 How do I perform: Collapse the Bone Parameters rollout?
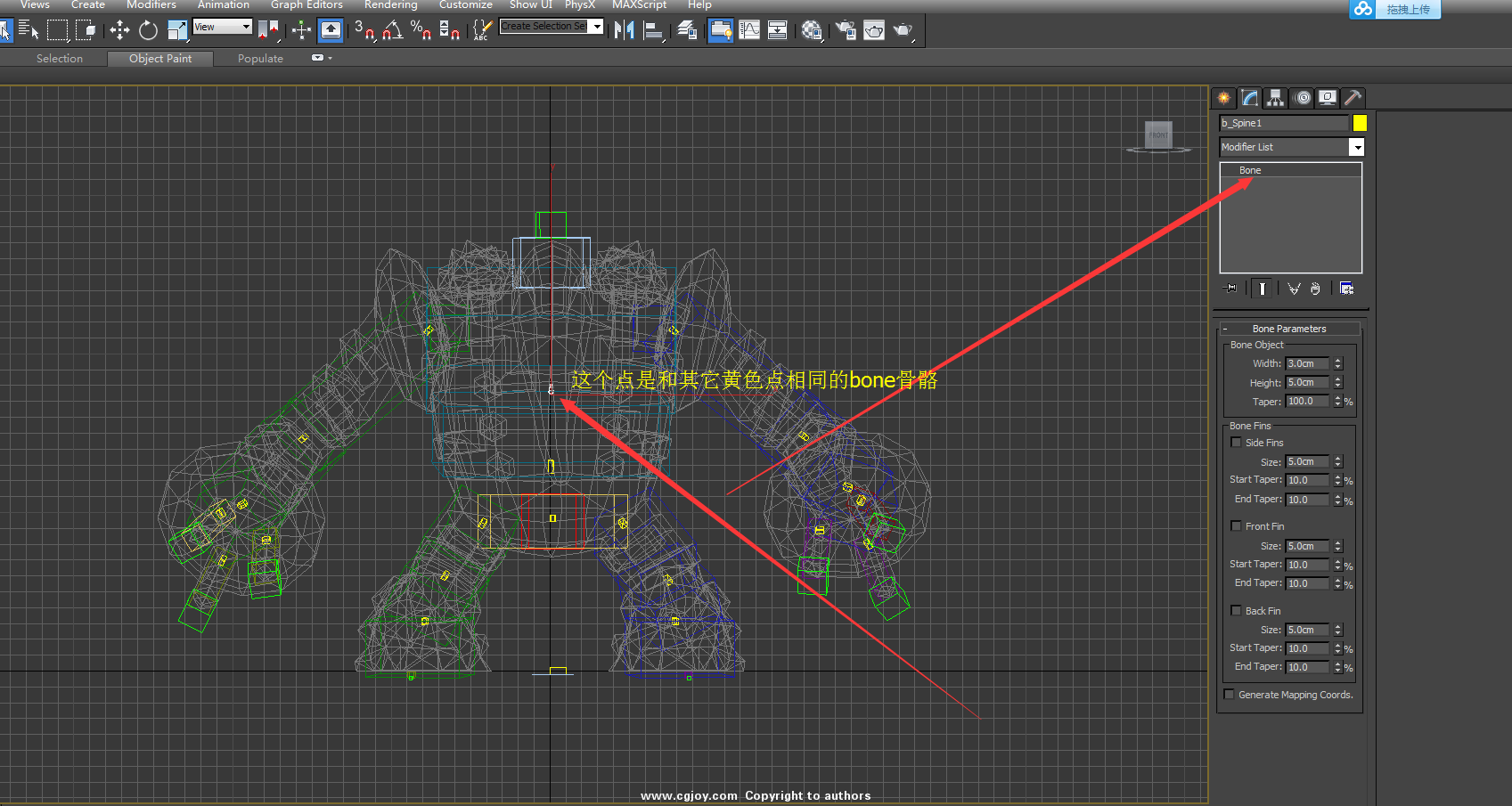pyautogui.click(x=1288, y=329)
